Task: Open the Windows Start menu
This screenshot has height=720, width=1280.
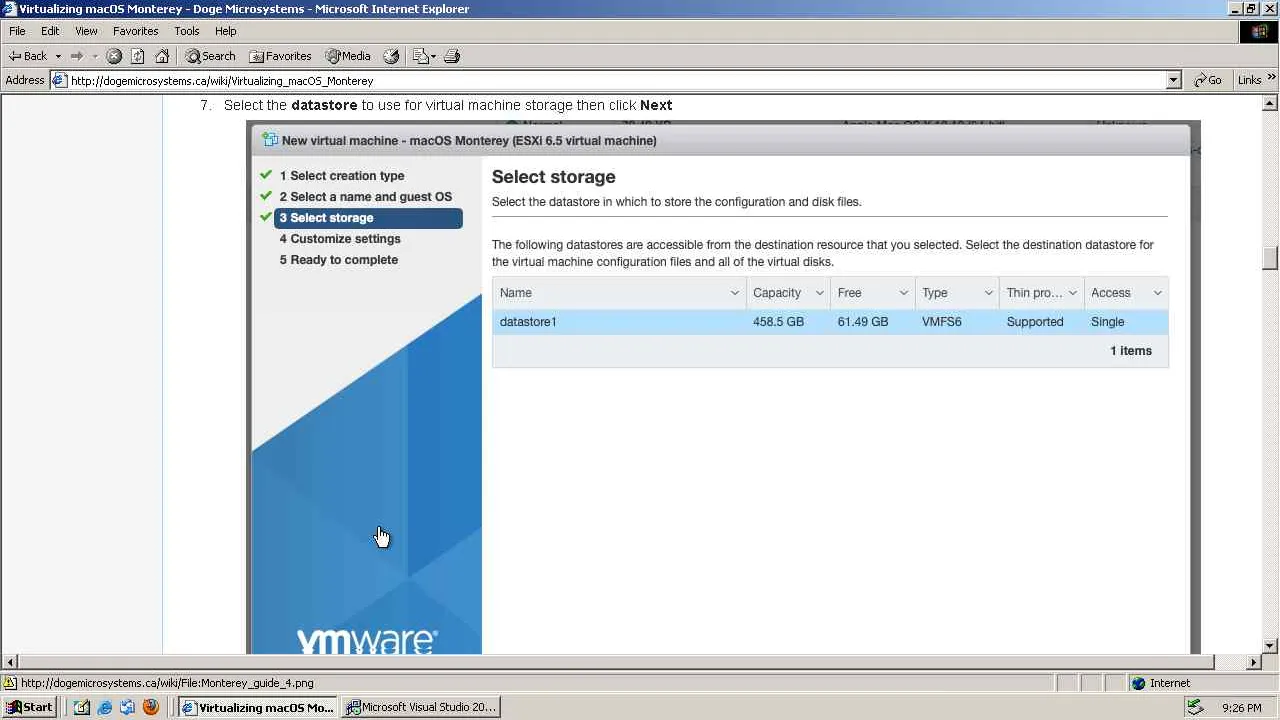Action: [x=29, y=707]
